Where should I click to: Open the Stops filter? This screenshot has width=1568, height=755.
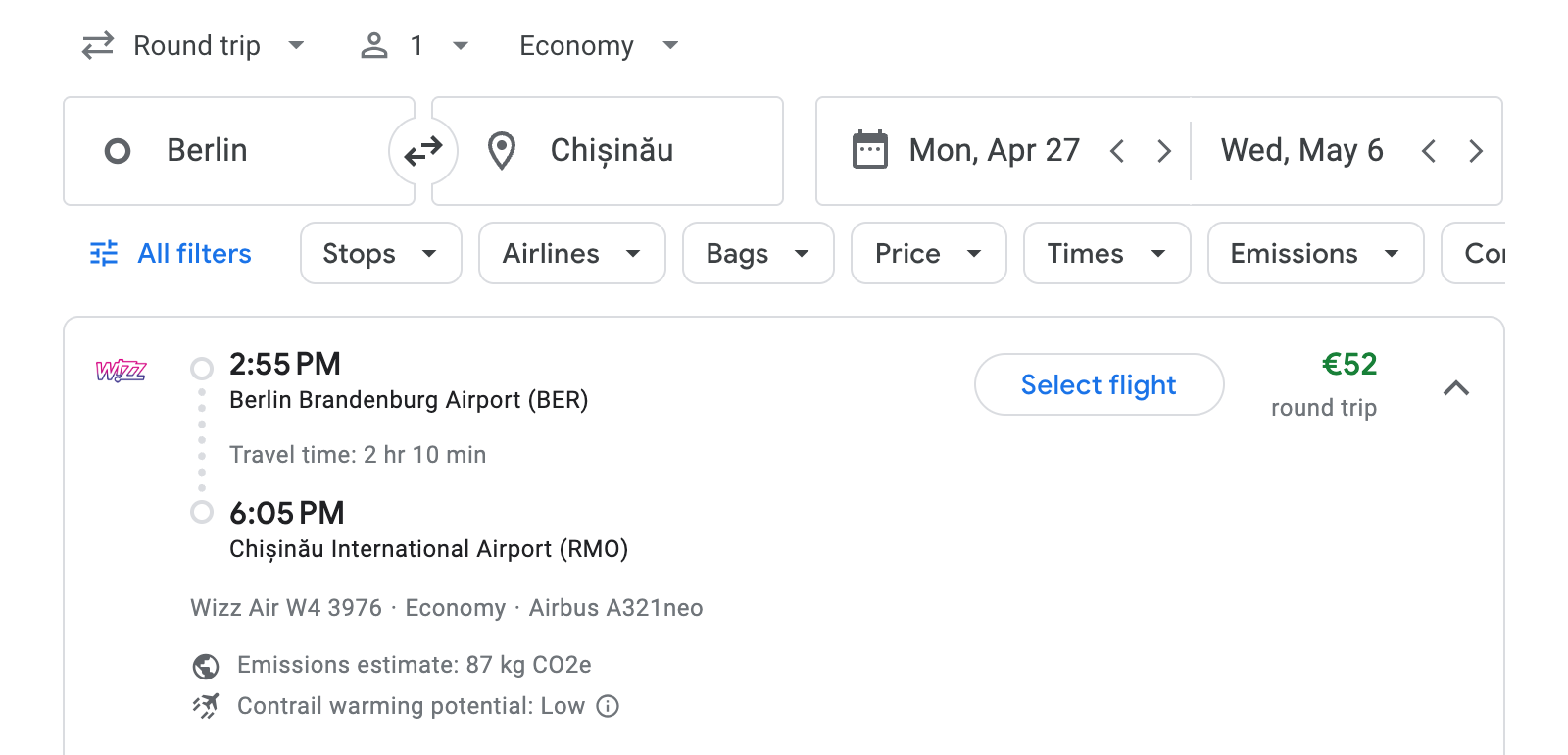click(380, 253)
